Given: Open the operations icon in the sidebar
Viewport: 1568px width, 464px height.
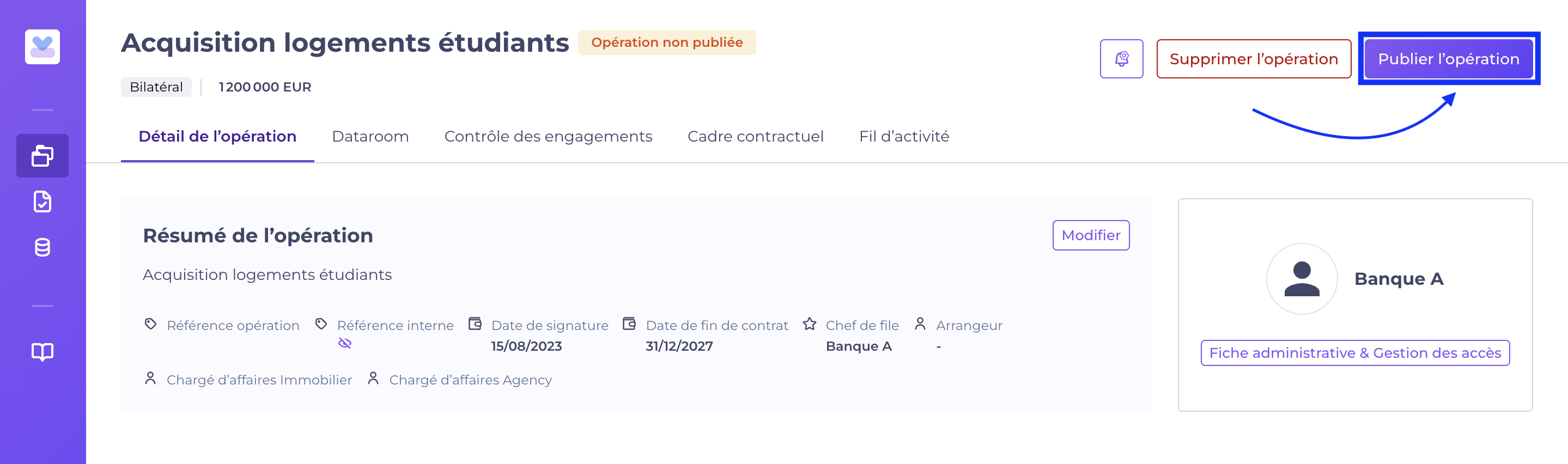Looking at the screenshot, I should 42,156.
